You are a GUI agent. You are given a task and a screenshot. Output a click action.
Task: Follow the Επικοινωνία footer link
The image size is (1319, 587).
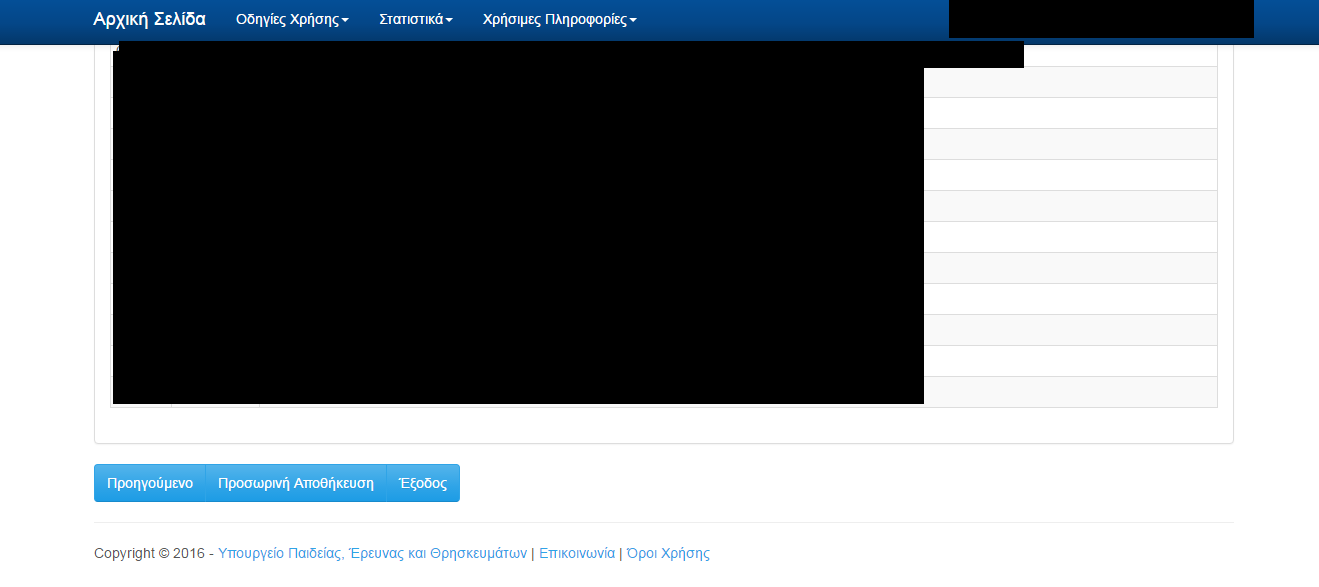pos(577,553)
